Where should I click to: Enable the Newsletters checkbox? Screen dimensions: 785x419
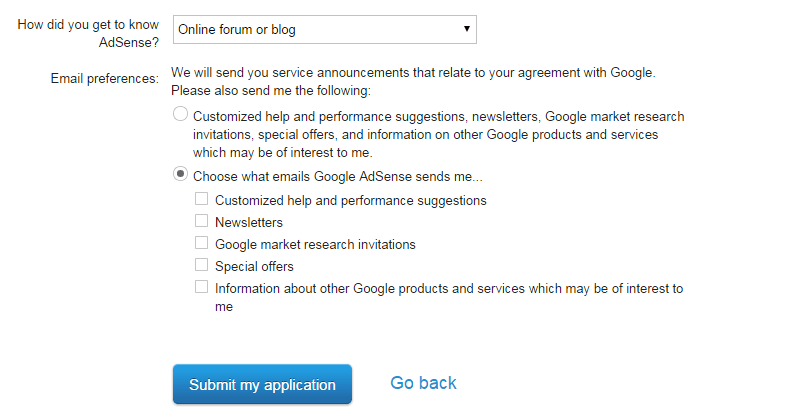tap(201, 221)
